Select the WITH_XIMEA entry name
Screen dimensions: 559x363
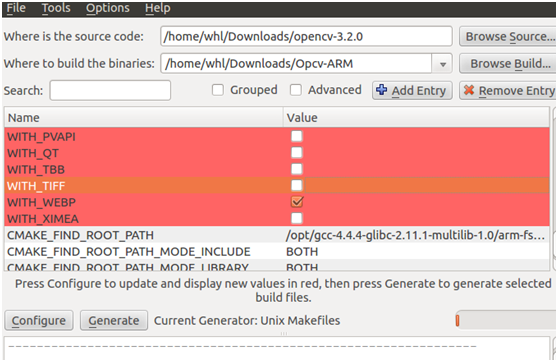[43, 219]
